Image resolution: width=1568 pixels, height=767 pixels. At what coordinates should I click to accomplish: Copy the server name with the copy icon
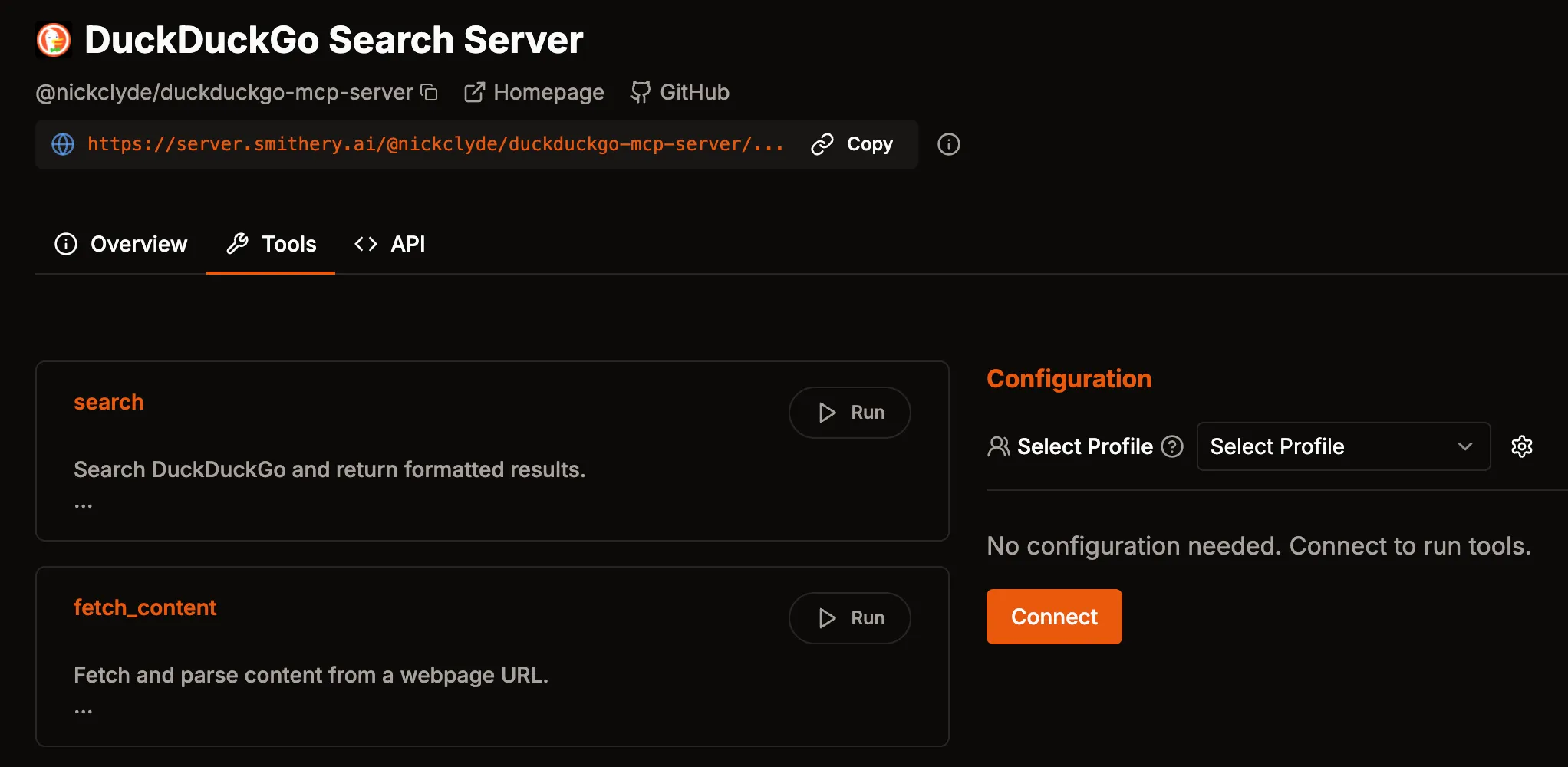[430, 93]
